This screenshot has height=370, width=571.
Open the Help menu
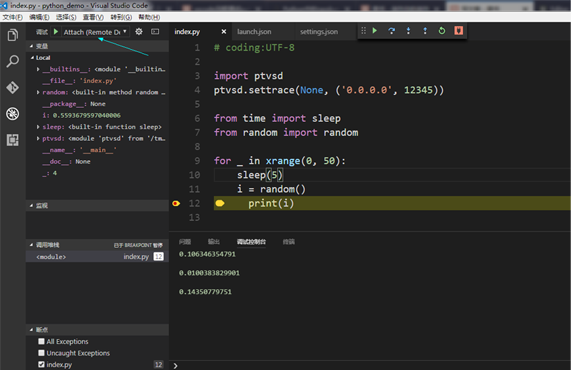[149, 17]
